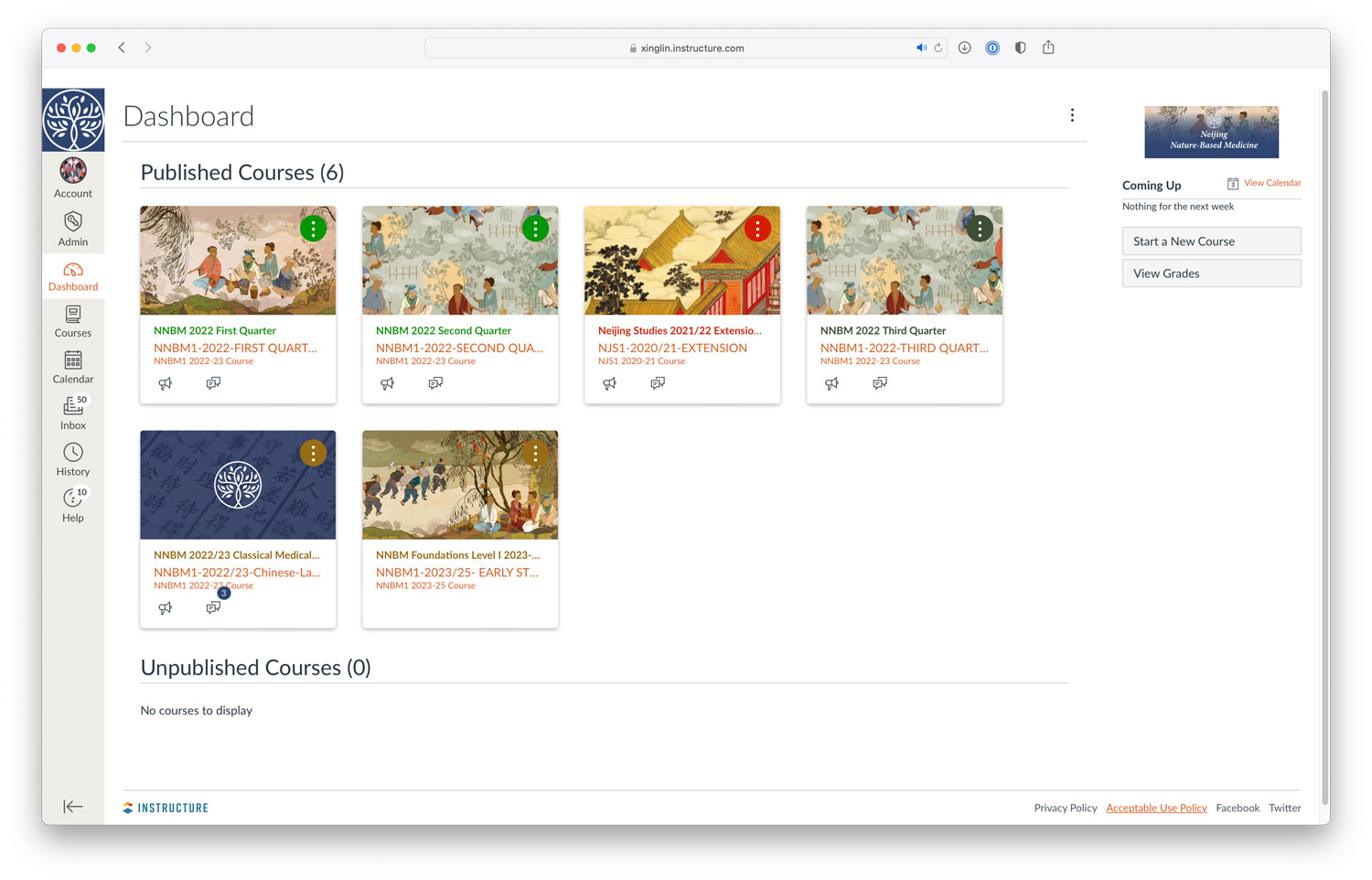Click Start a New Course button
The height and width of the screenshot is (880, 1372).
point(1211,241)
